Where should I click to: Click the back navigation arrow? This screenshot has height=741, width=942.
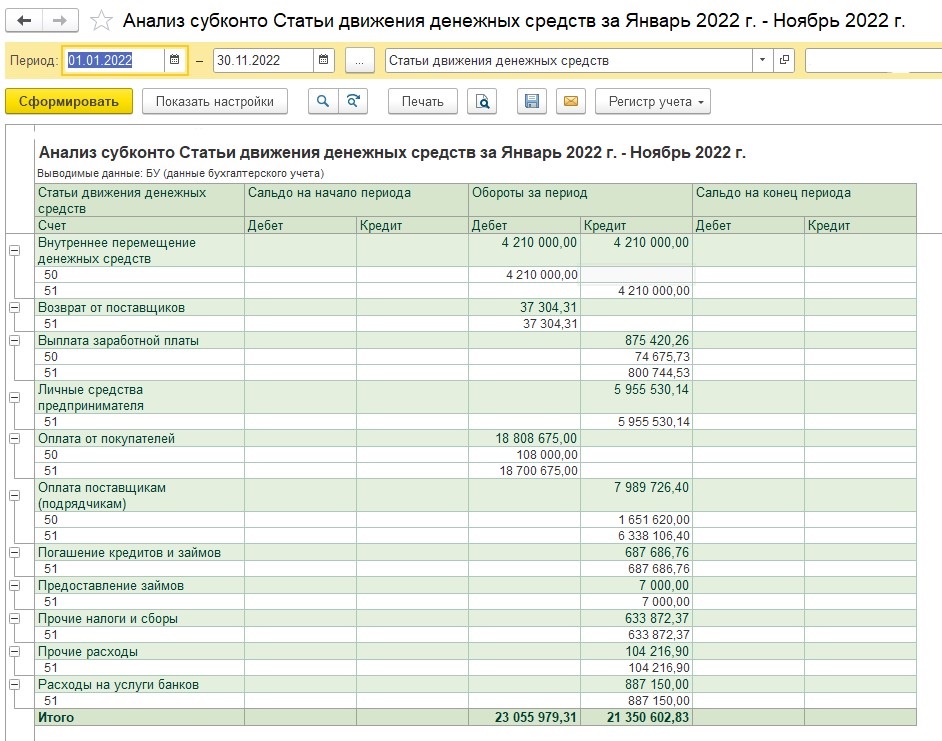point(24,21)
